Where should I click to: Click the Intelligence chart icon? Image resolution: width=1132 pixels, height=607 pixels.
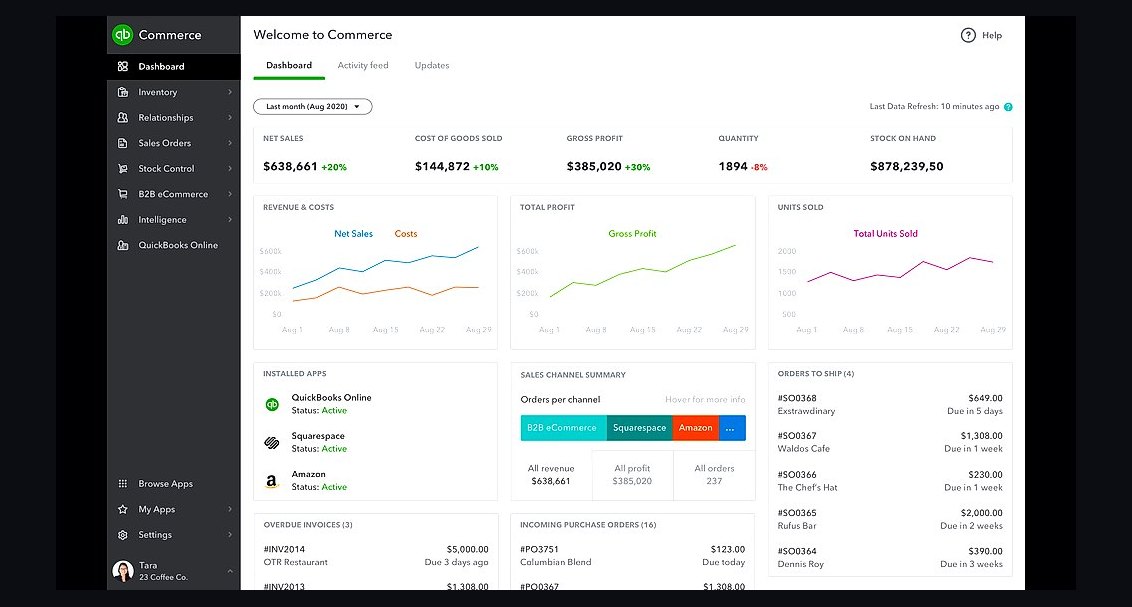[123, 220]
